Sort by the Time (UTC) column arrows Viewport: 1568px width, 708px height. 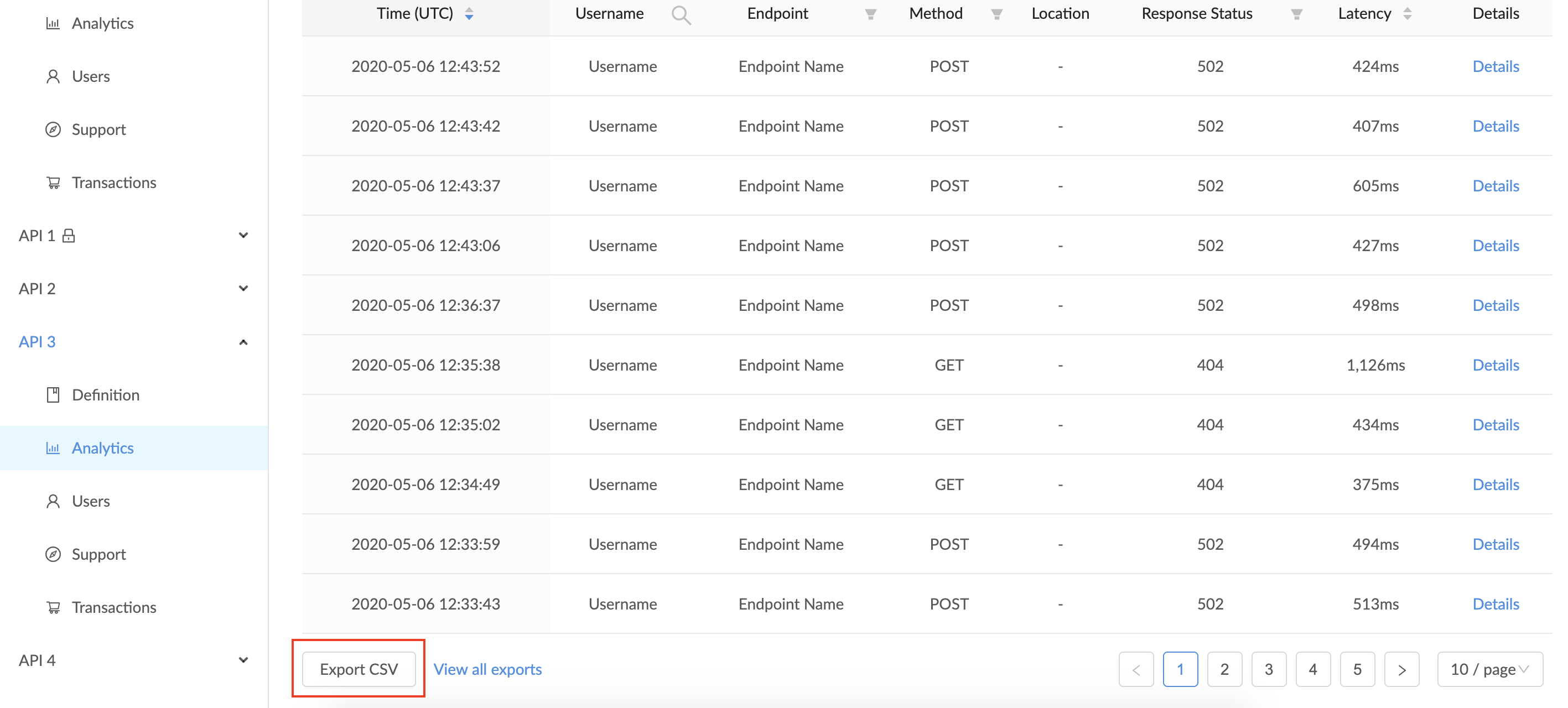(469, 14)
